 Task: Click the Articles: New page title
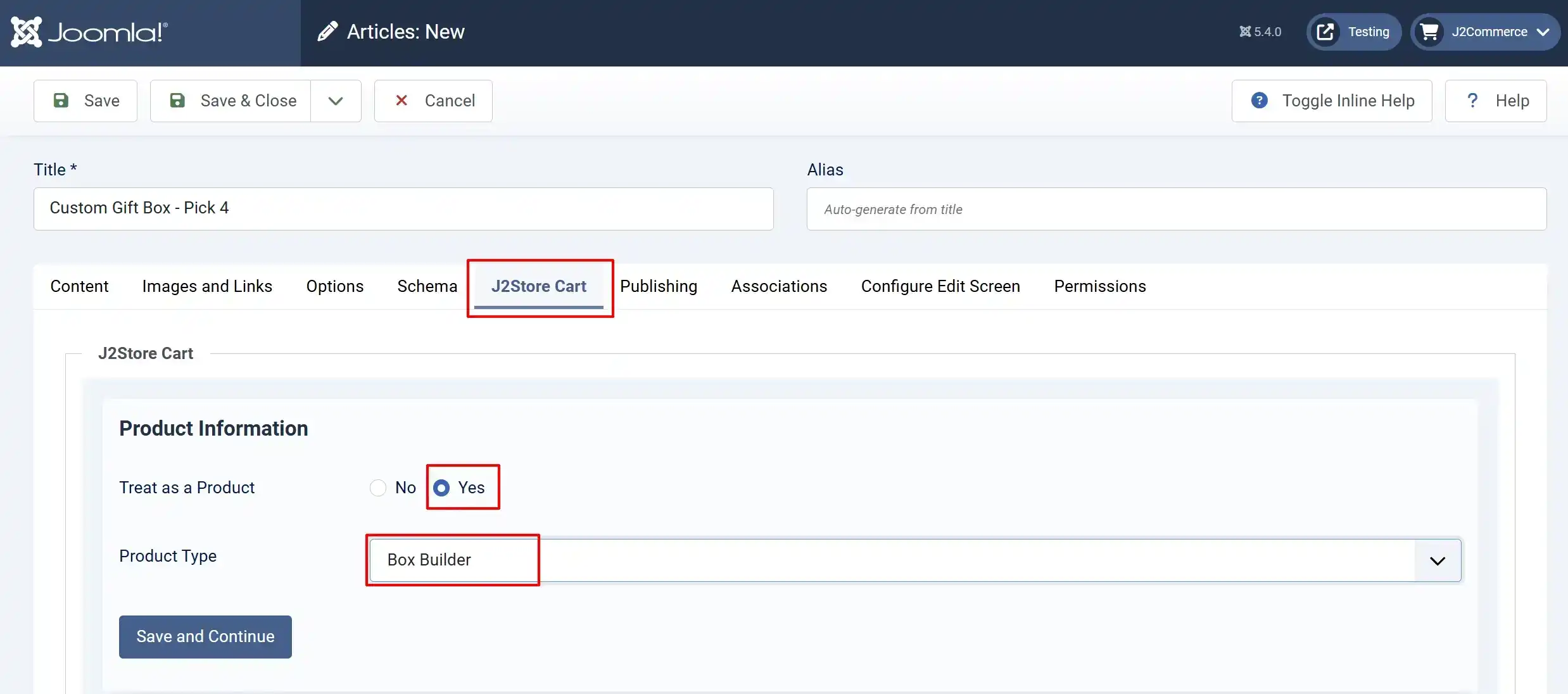(x=405, y=32)
